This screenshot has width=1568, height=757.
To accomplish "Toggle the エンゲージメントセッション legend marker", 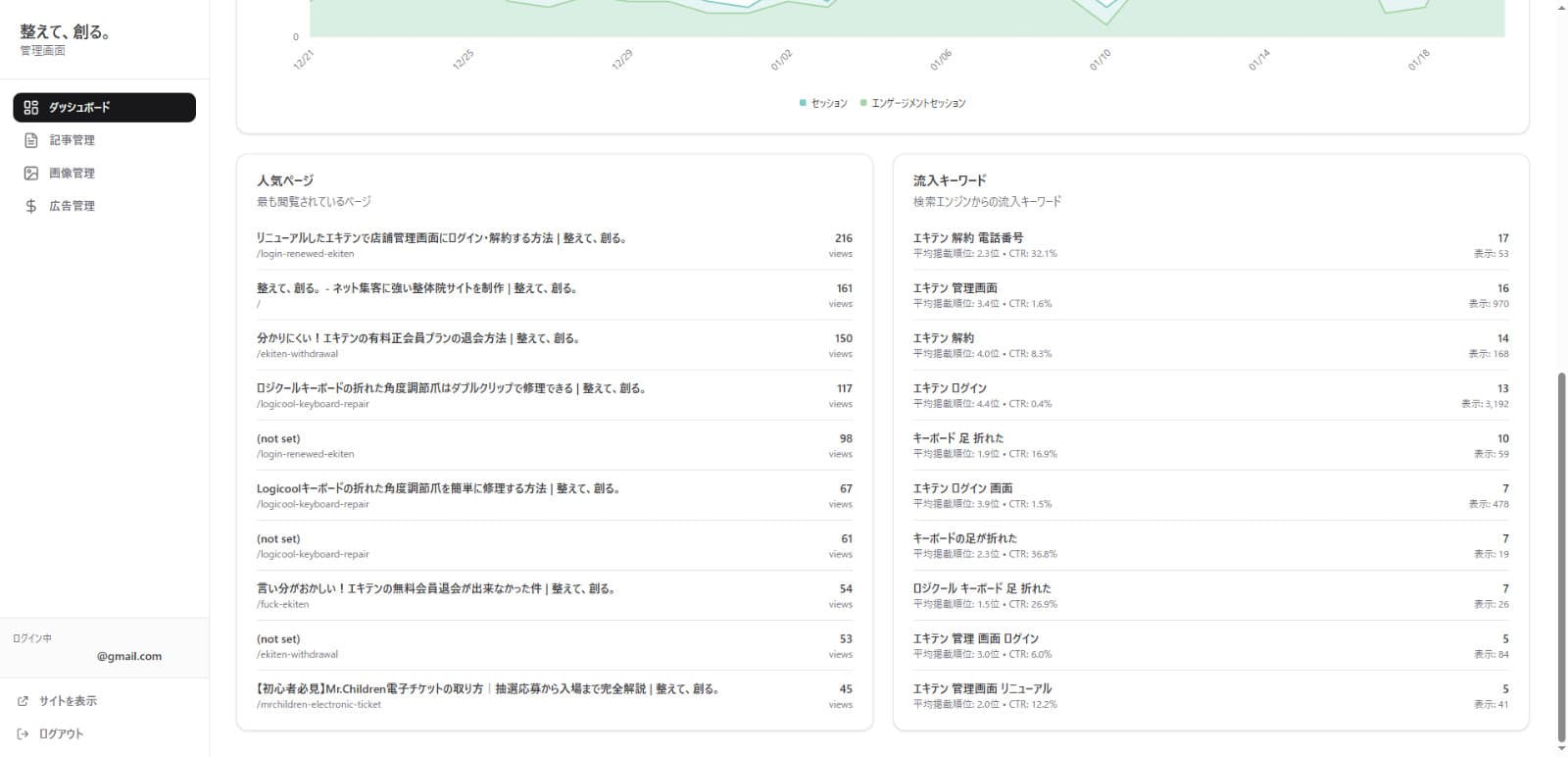I will tap(863, 103).
